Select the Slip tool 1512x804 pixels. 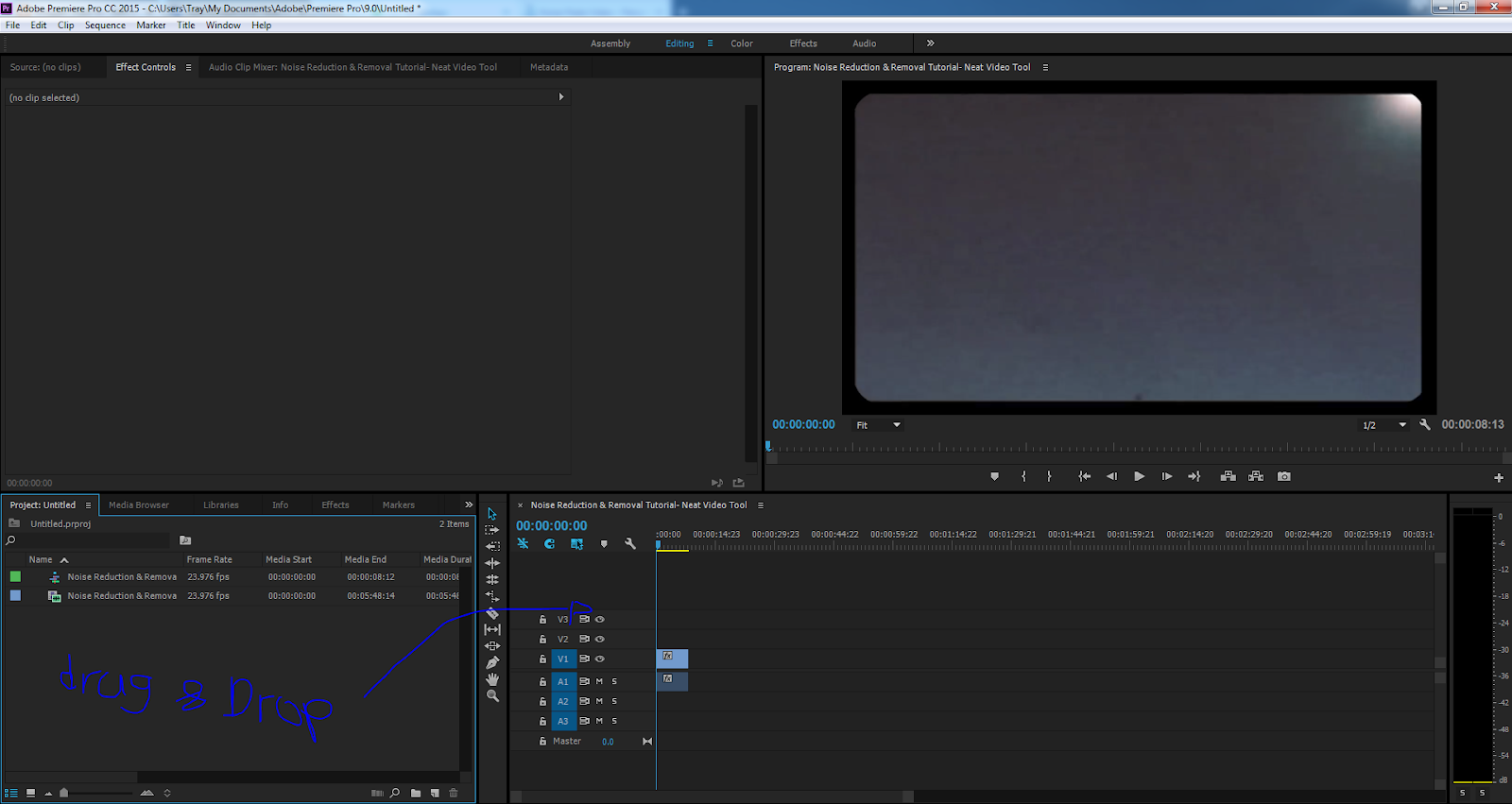click(x=492, y=629)
